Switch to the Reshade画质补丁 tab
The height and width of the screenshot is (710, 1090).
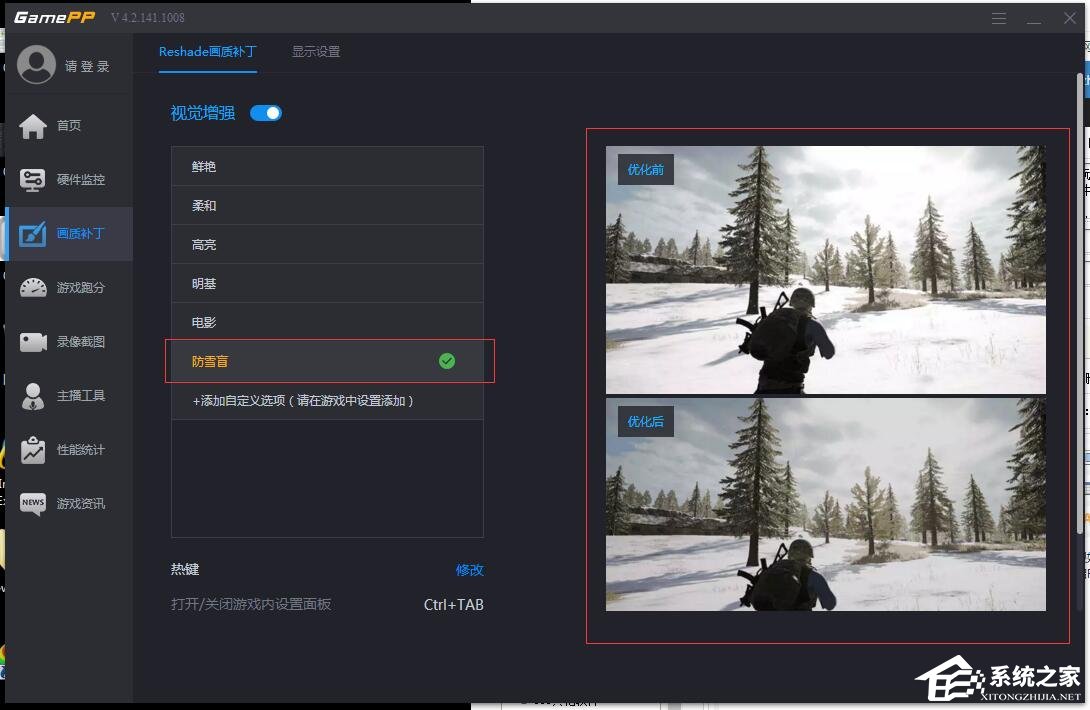[x=207, y=51]
